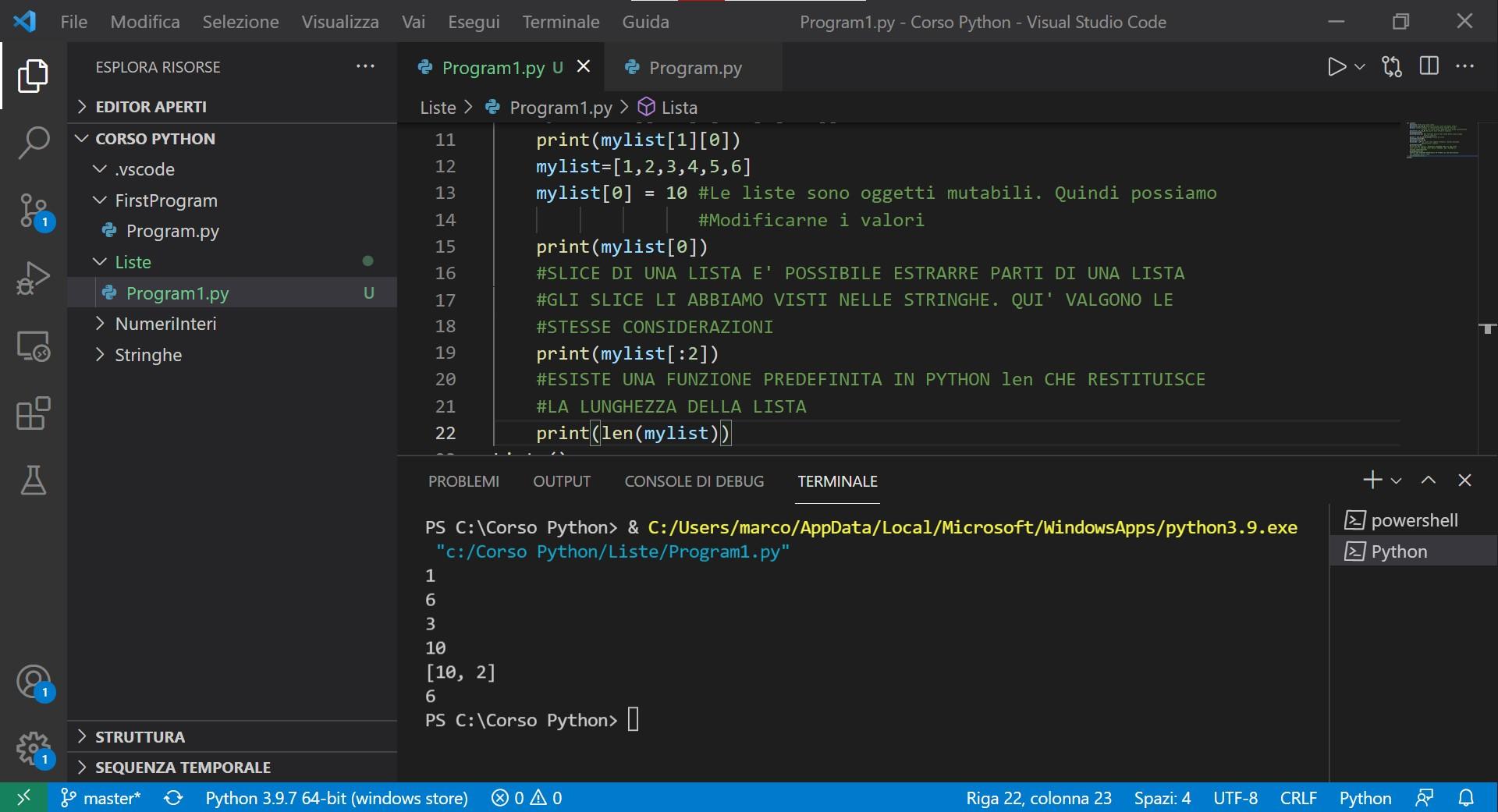This screenshot has width=1498, height=812.
Task: Select the Python terminal instance
Action: pyautogui.click(x=1414, y=551)
